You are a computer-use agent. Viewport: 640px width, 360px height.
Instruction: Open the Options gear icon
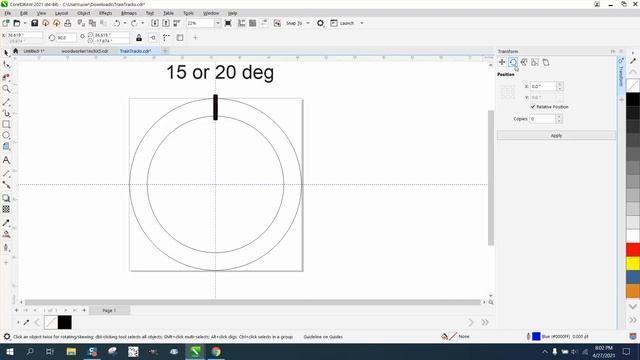pos(320,23)
